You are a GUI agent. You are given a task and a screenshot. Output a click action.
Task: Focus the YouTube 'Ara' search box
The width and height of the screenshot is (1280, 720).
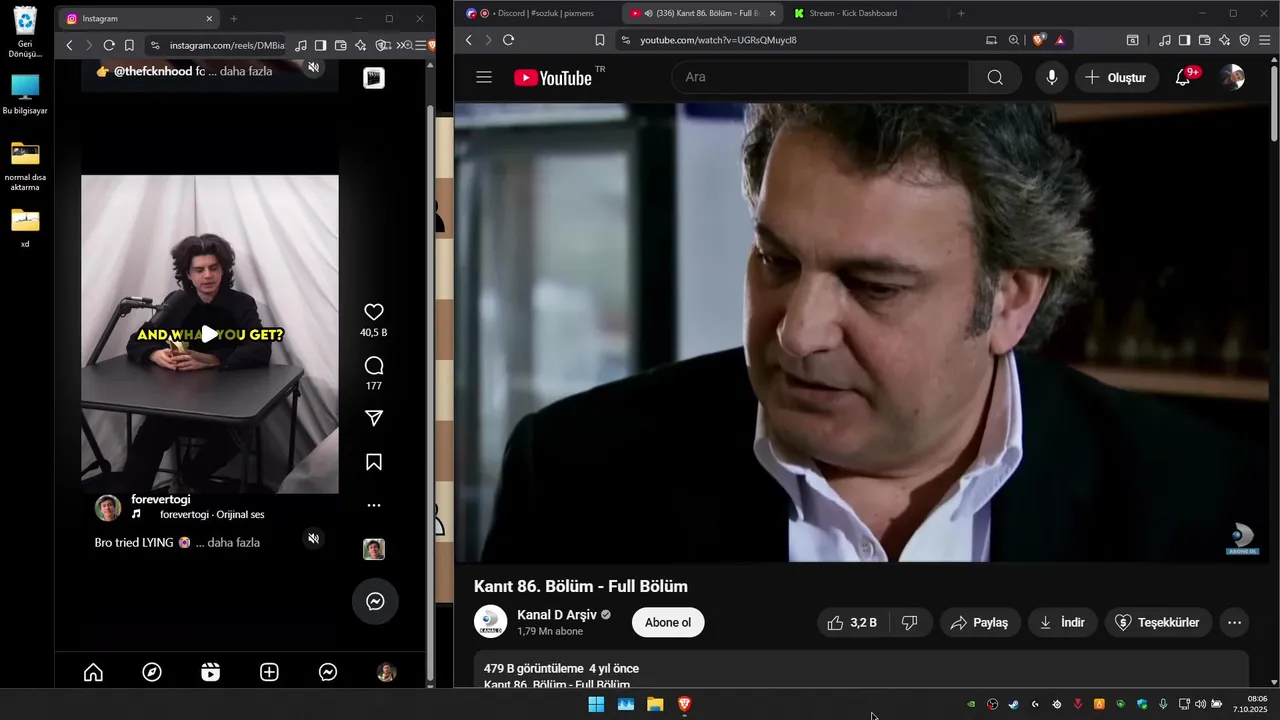tap(820, 77)
